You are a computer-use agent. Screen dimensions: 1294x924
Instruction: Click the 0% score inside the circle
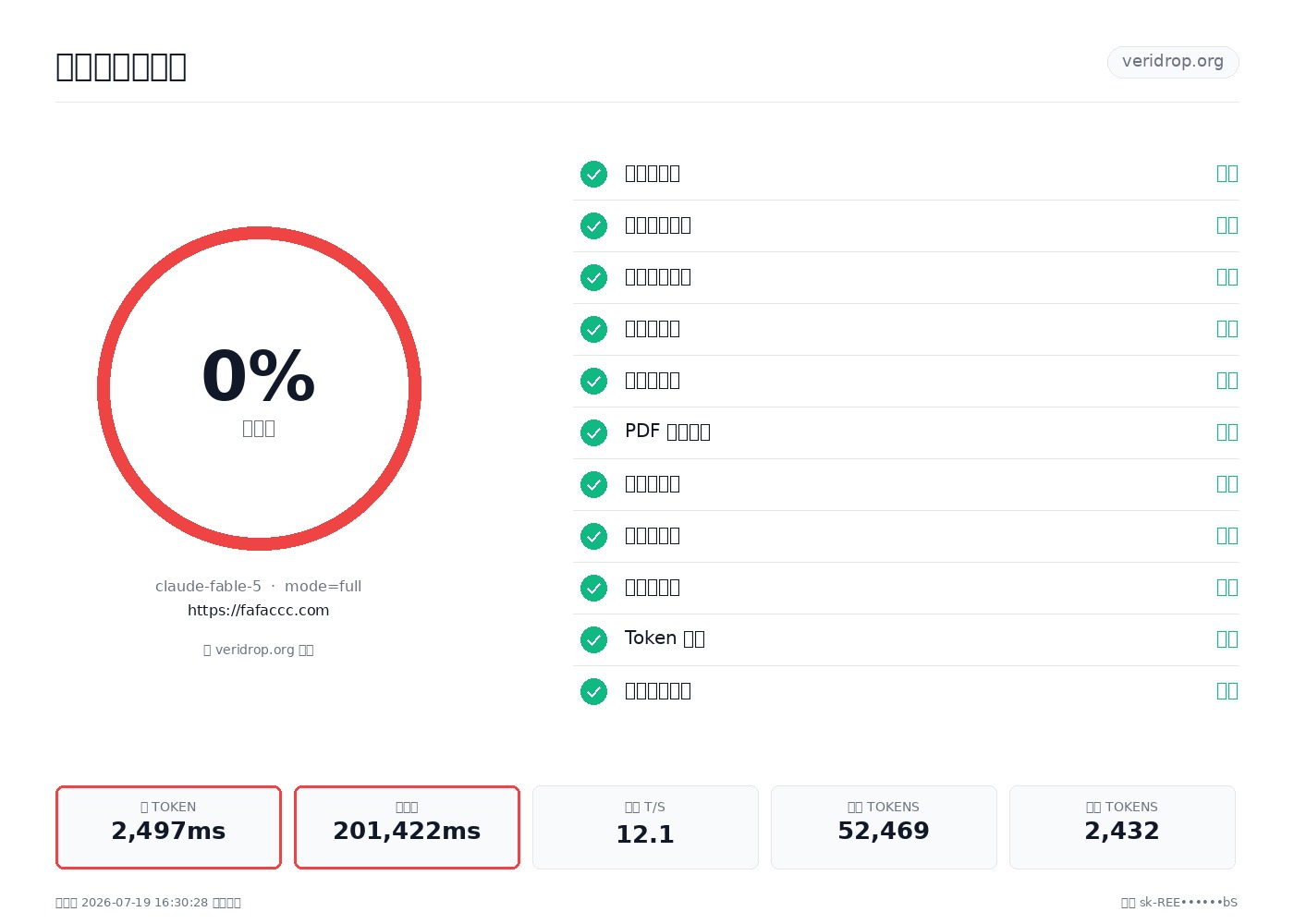259,376
